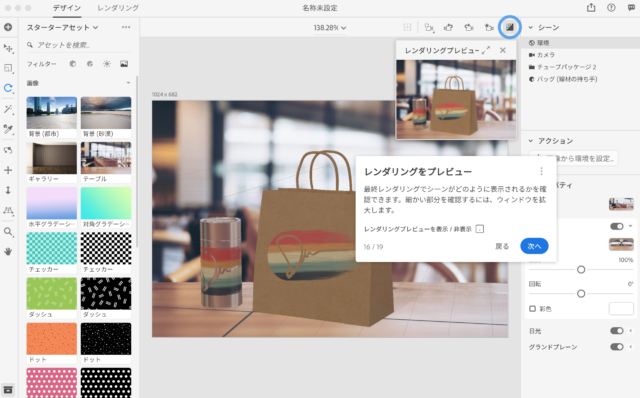Select the Select and Move tool
Viewport: 640px width, 398px height.
(x=8, y=48)
